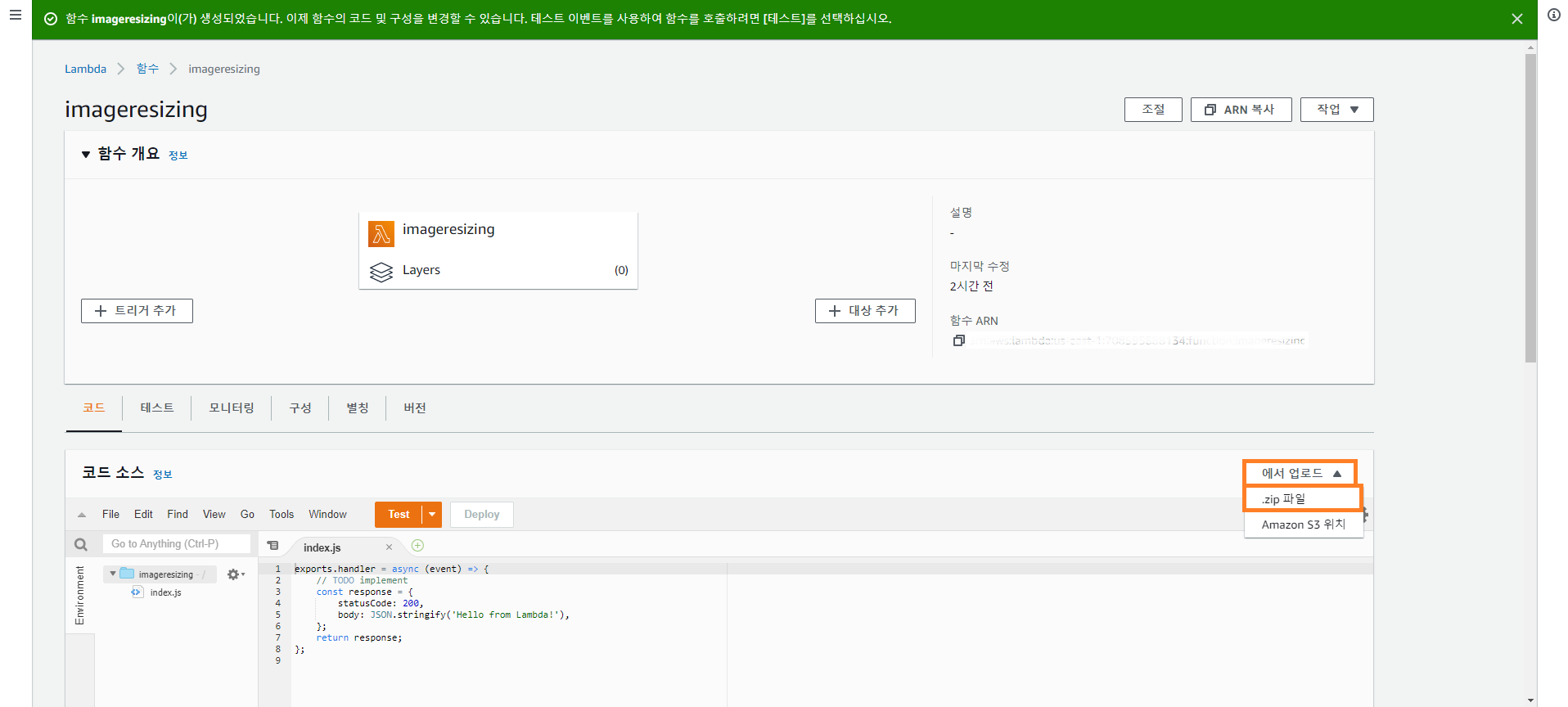
Task: Click the search magnifier icon
Action: tap(80, 544)
